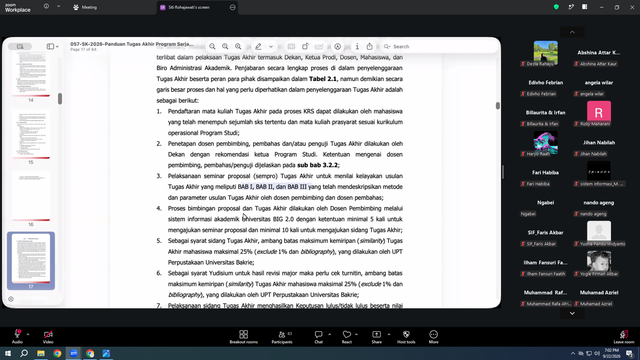Image resolution: width=640 pixels, height=360 pixels.
Task: Click the PDF document scrollbar handle
Action: pos(498,105)
